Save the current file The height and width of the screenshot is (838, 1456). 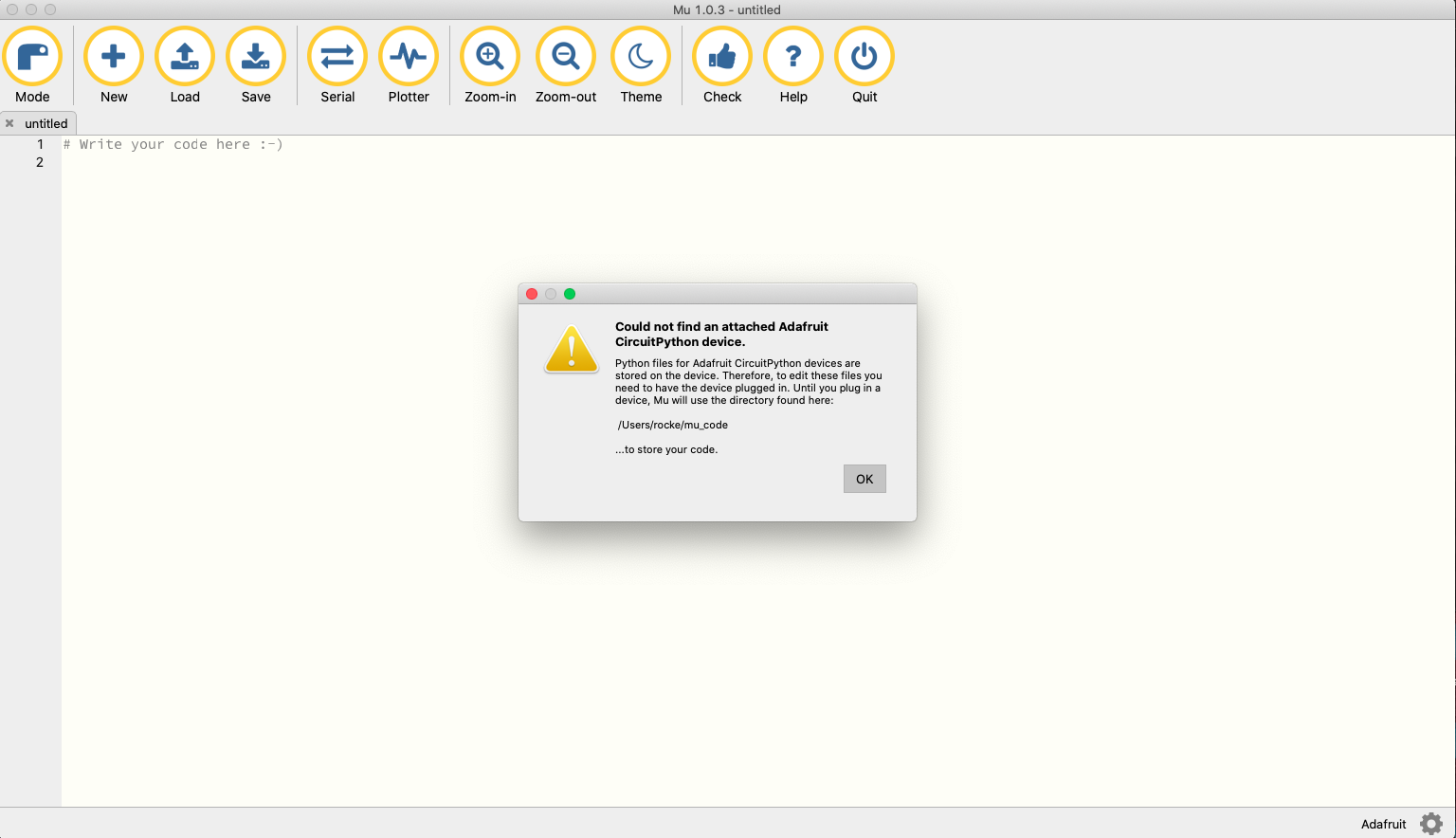(256, 65)
